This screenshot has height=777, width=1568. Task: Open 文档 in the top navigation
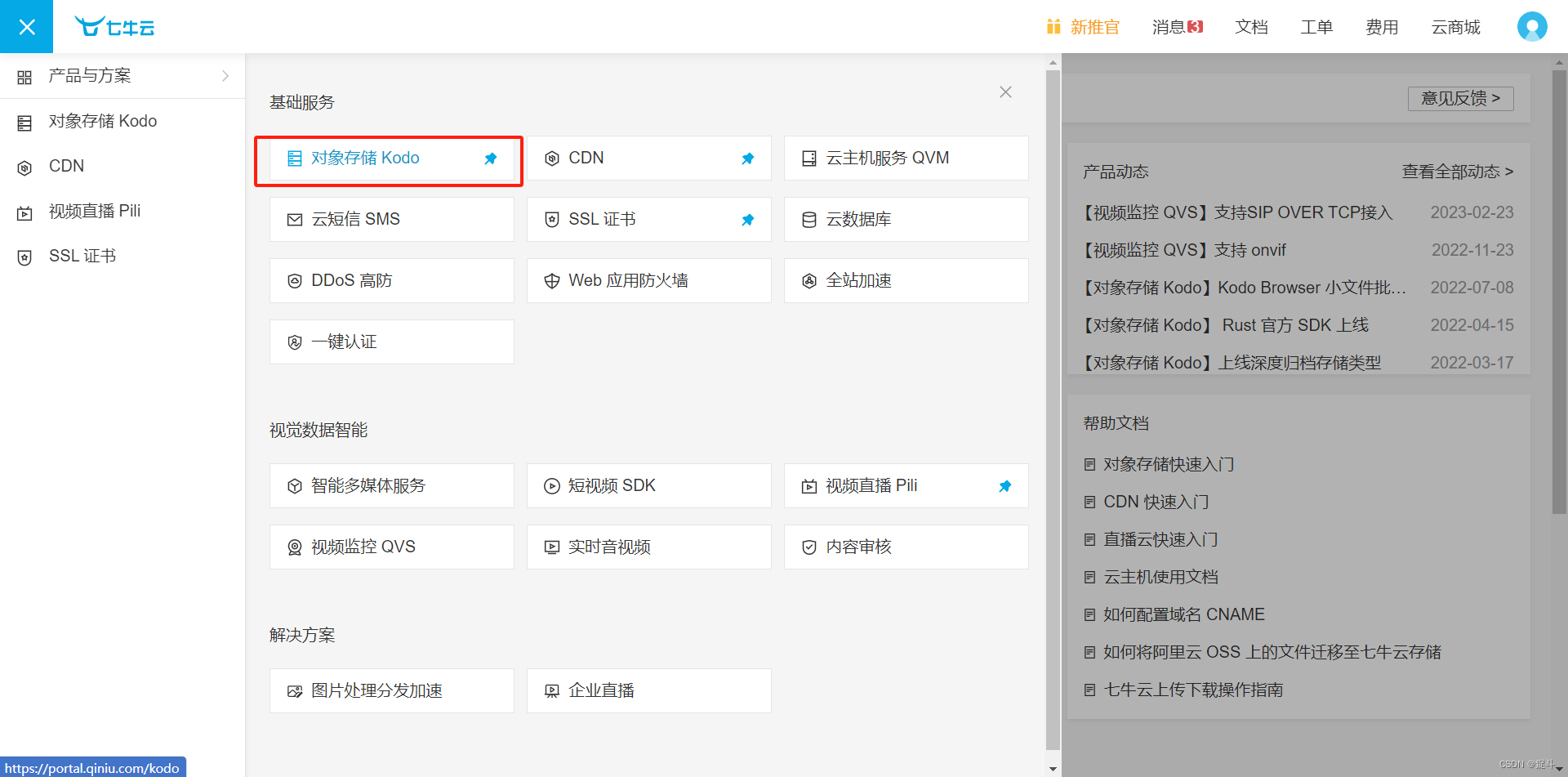coord(1251,27)
